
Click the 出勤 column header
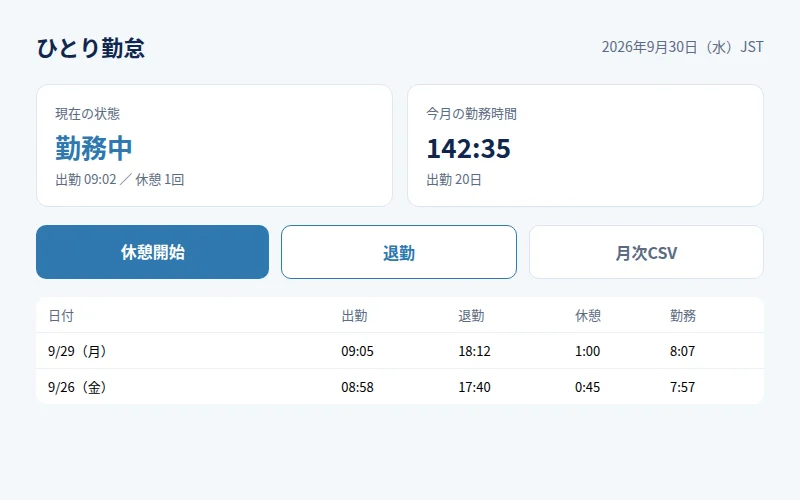pyautogui.click(x=355, y=316)
